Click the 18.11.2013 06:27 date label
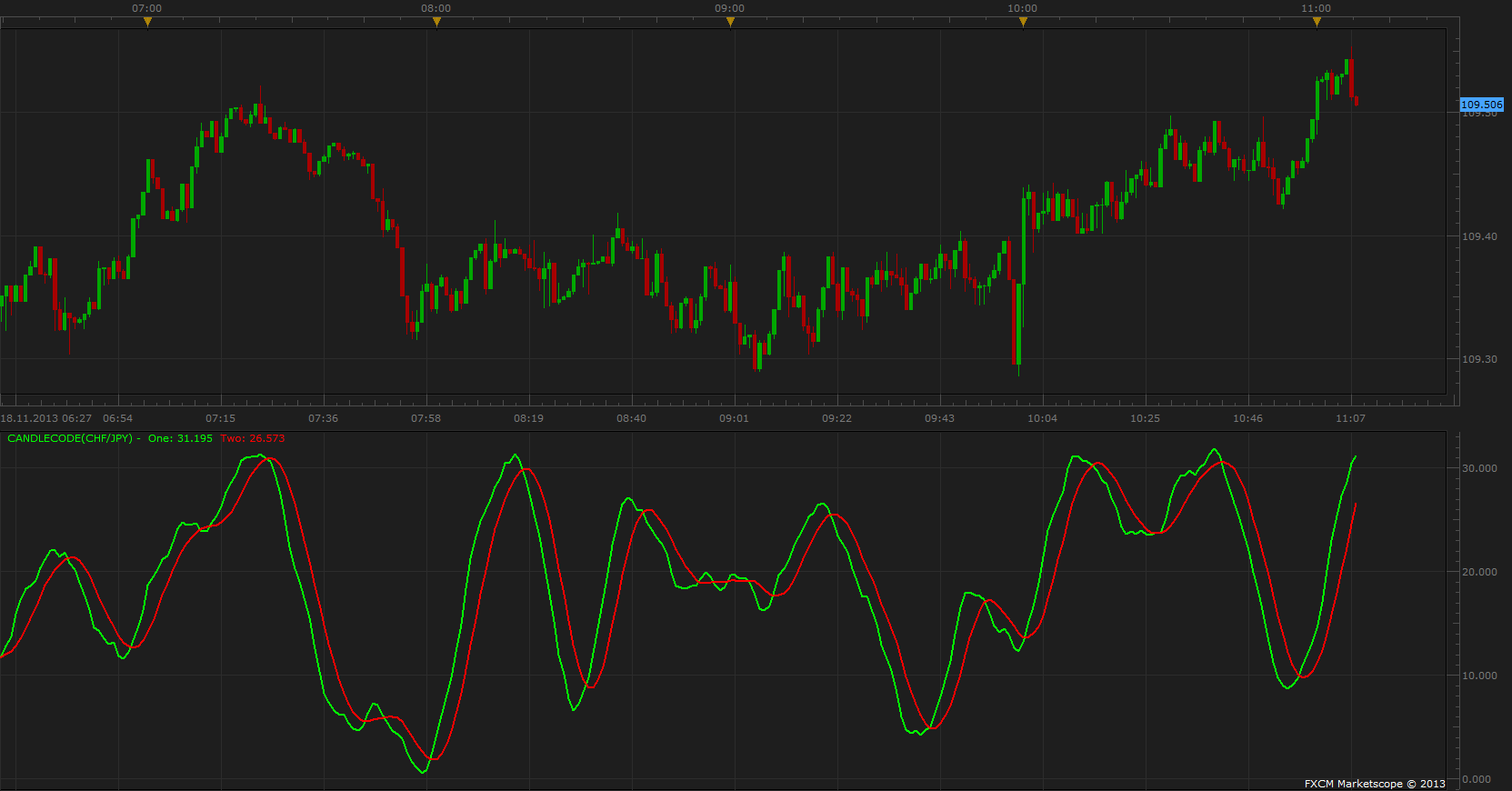 (46, 418)
